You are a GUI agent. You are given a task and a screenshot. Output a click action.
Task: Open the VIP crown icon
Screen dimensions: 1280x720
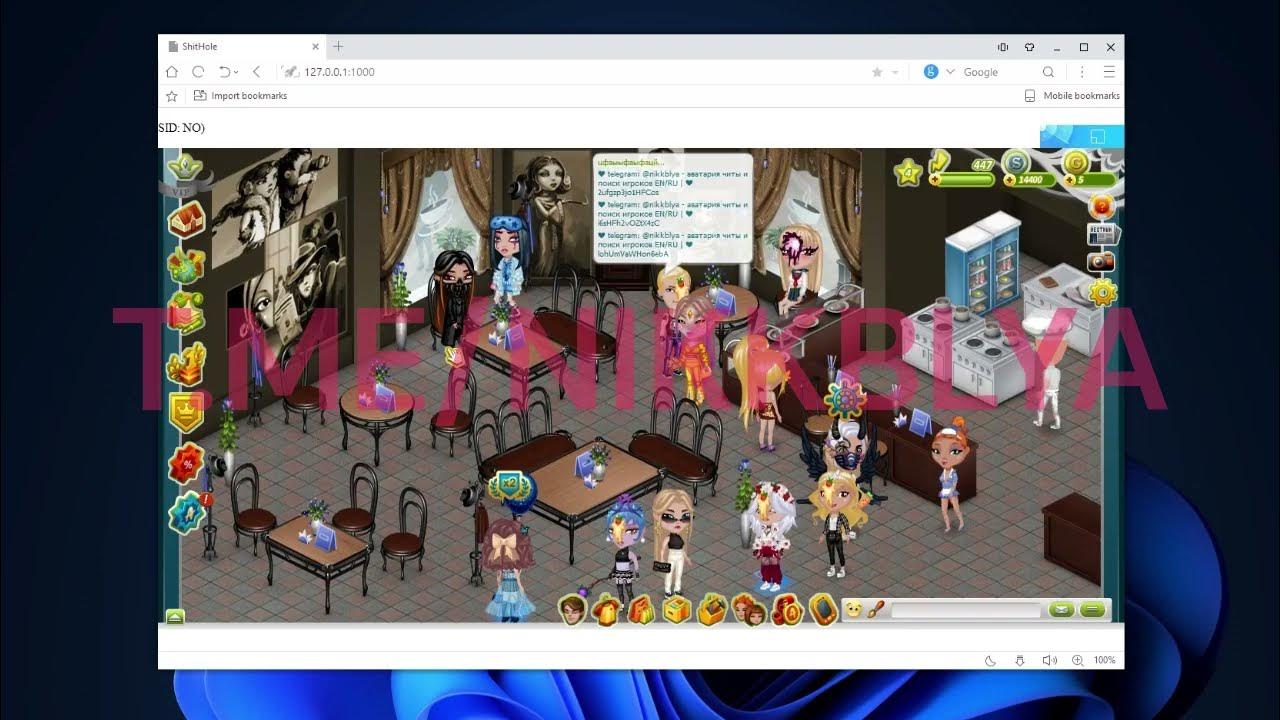[186, 172]
